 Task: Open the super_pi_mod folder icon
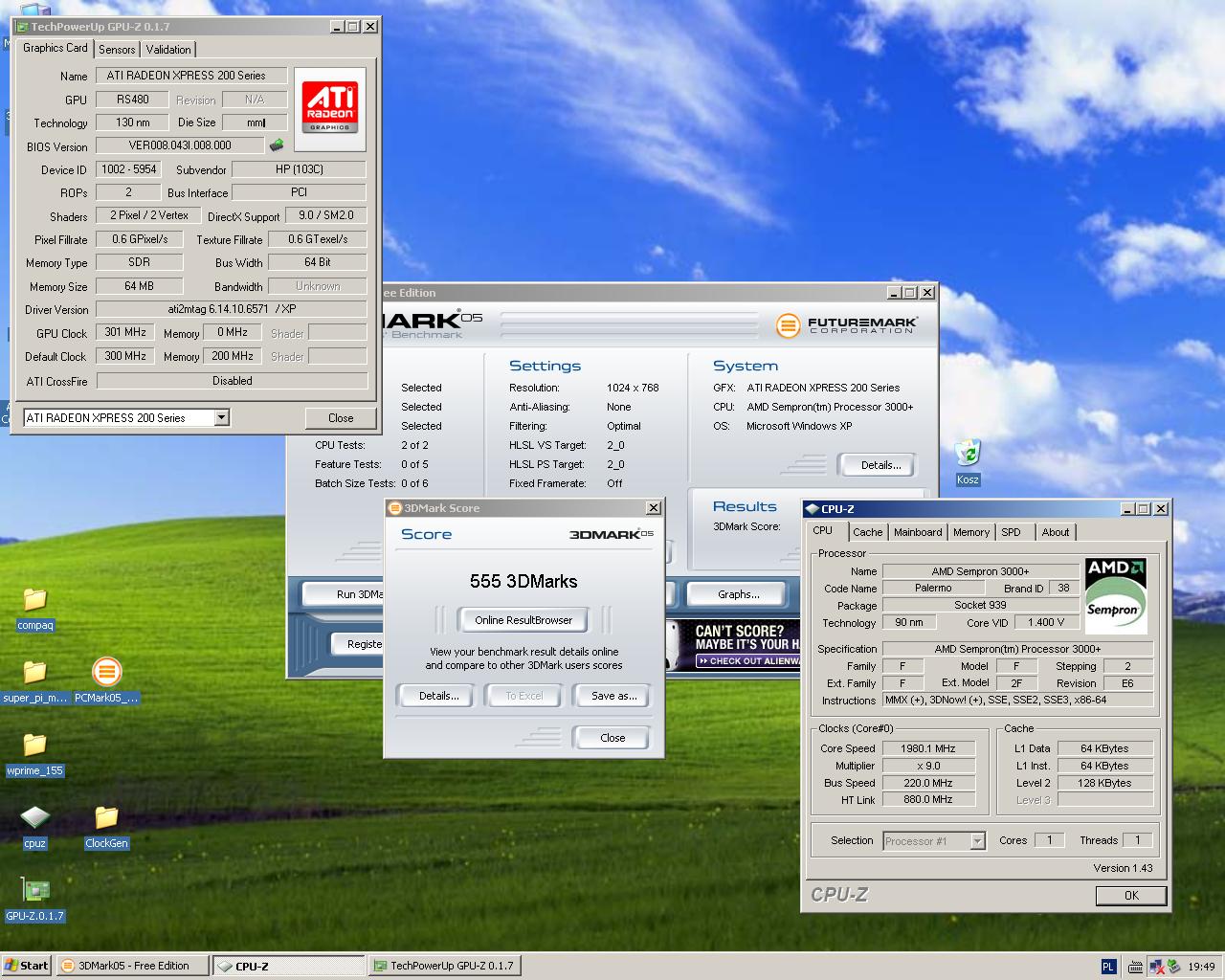coord(35,672)
